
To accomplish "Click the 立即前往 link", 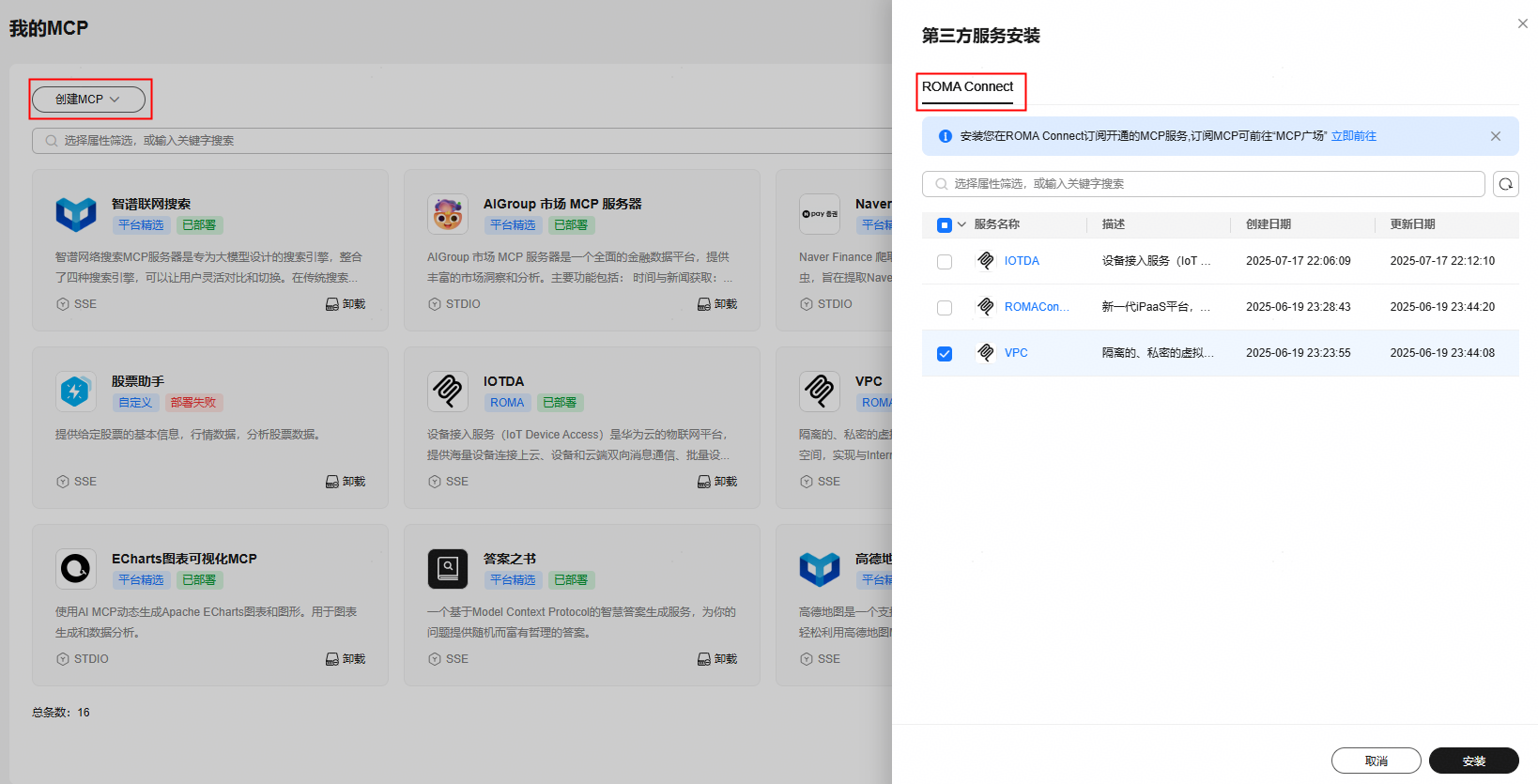I will (1354, 136).
